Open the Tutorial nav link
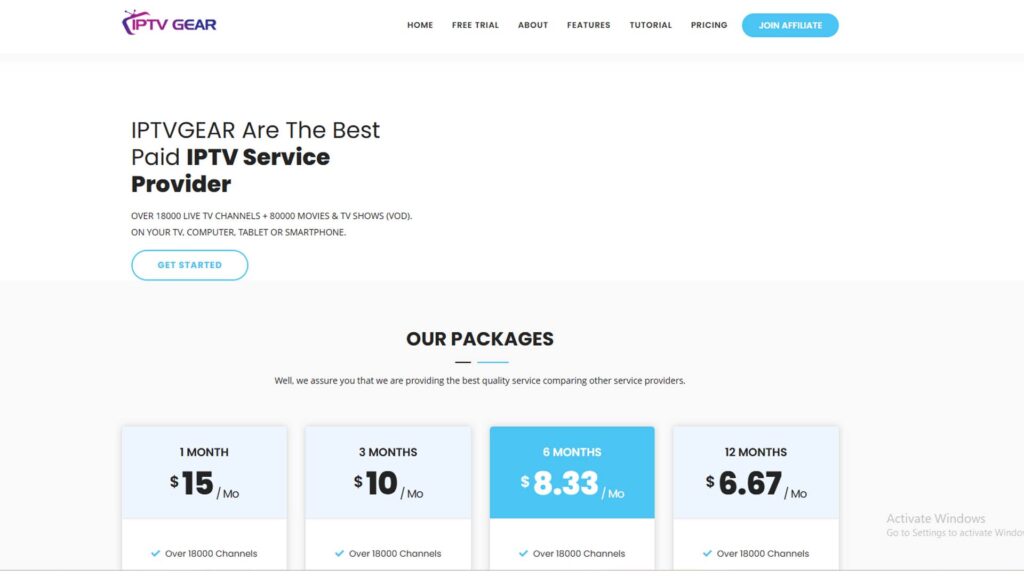The height and width of the screenshot is (576, 1024). tap(650, 25)
